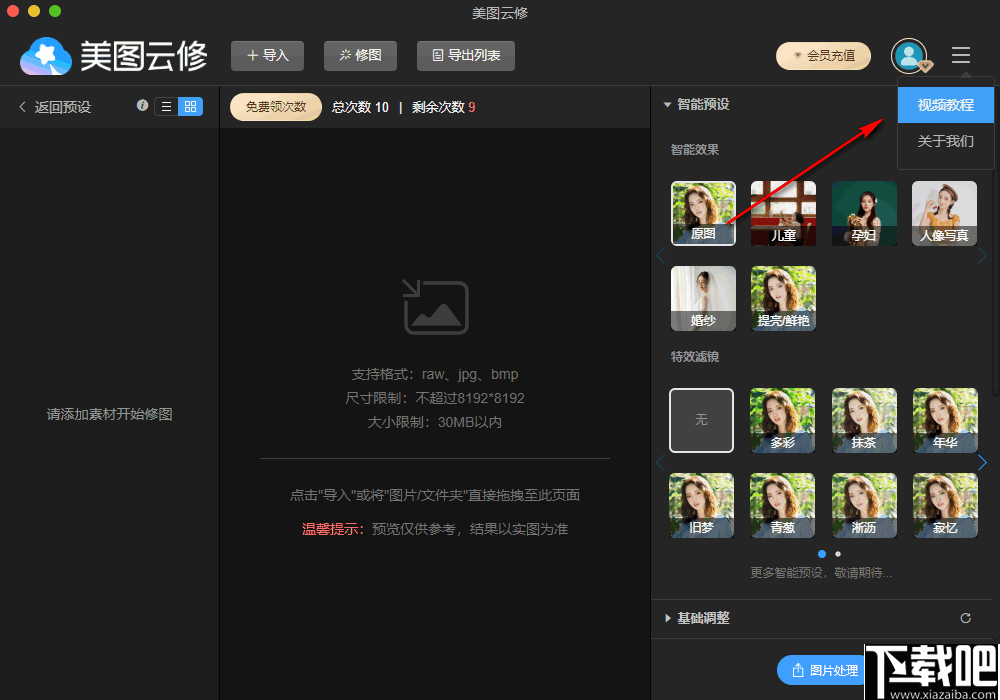
Task: Go to previous 智能效果 page arrow
Action: 660,256
